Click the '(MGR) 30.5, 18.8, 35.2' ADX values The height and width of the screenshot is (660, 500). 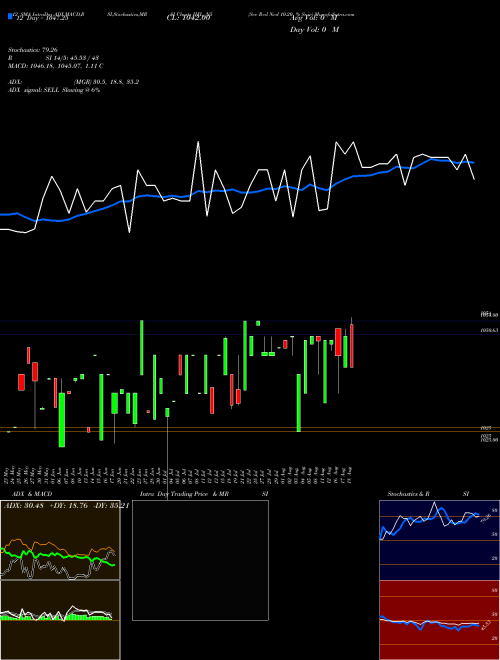[106, 82]
